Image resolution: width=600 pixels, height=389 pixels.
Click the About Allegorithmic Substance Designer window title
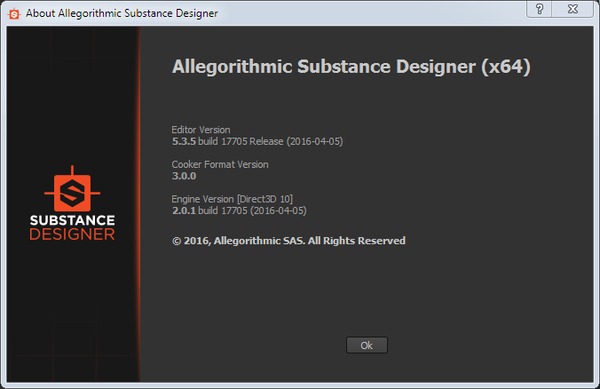122,13
